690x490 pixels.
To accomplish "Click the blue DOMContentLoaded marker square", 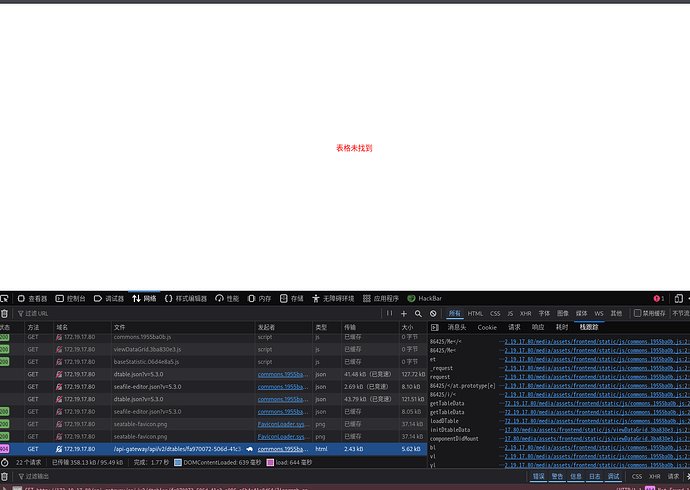I will pyautogui.click(x=178, y=463).
